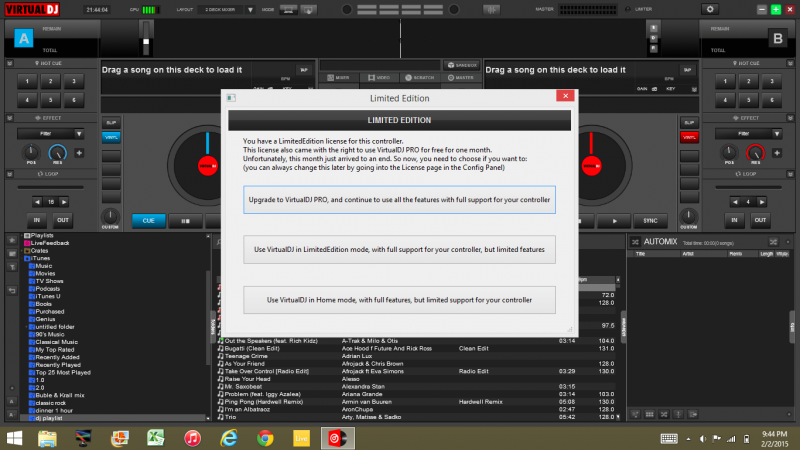Open Internet Explorer from the taskbar

(229, 438)
